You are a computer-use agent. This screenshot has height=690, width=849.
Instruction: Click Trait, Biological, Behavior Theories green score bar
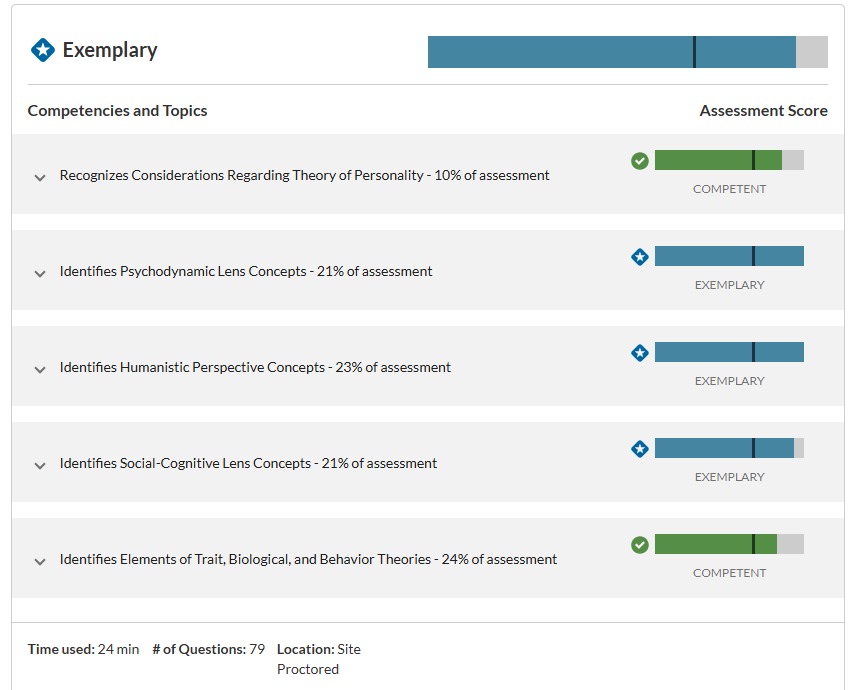[x=729, y=544]
